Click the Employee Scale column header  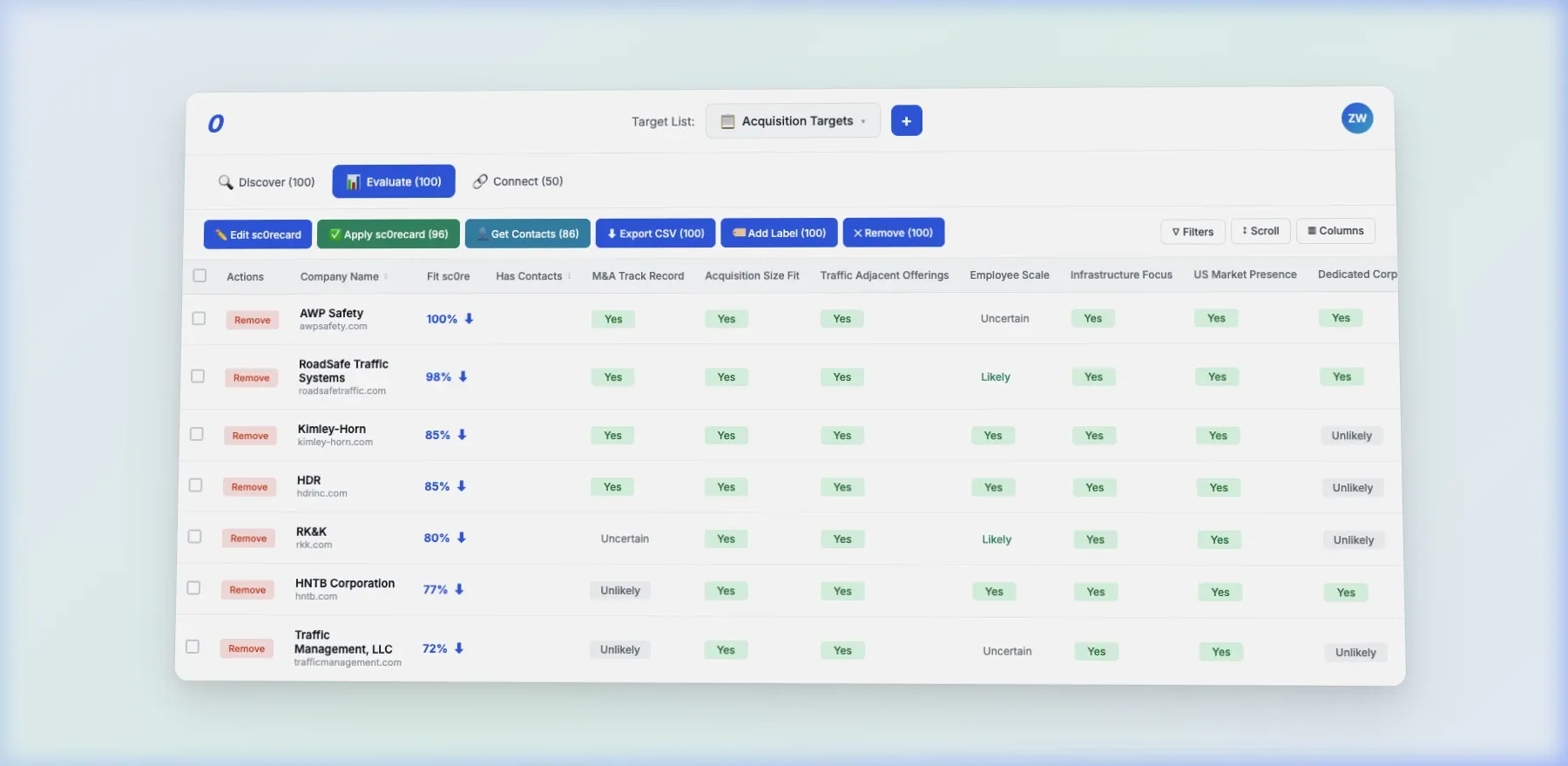1010,275
